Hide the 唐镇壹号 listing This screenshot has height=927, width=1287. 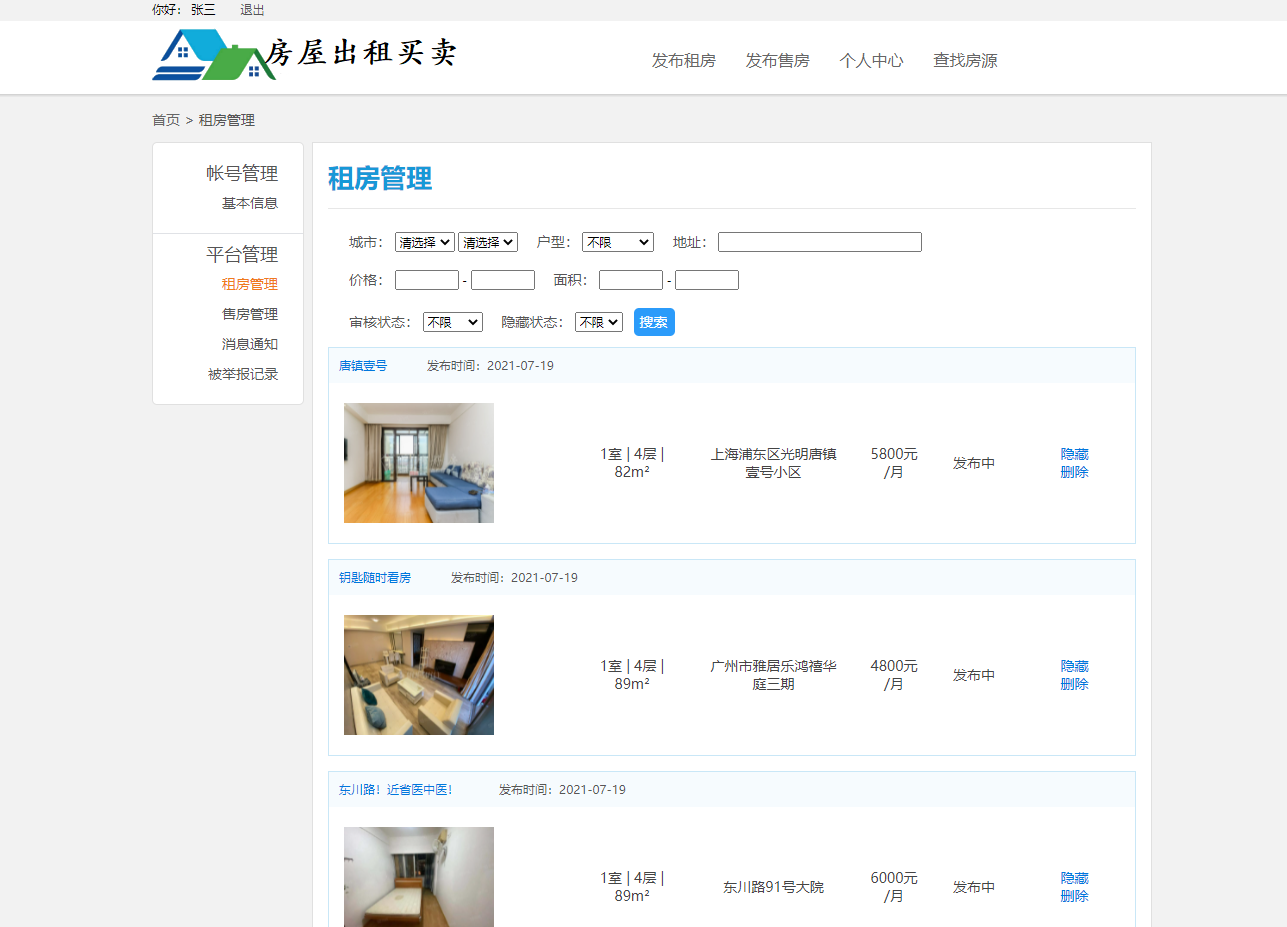tap(1073, 453)
